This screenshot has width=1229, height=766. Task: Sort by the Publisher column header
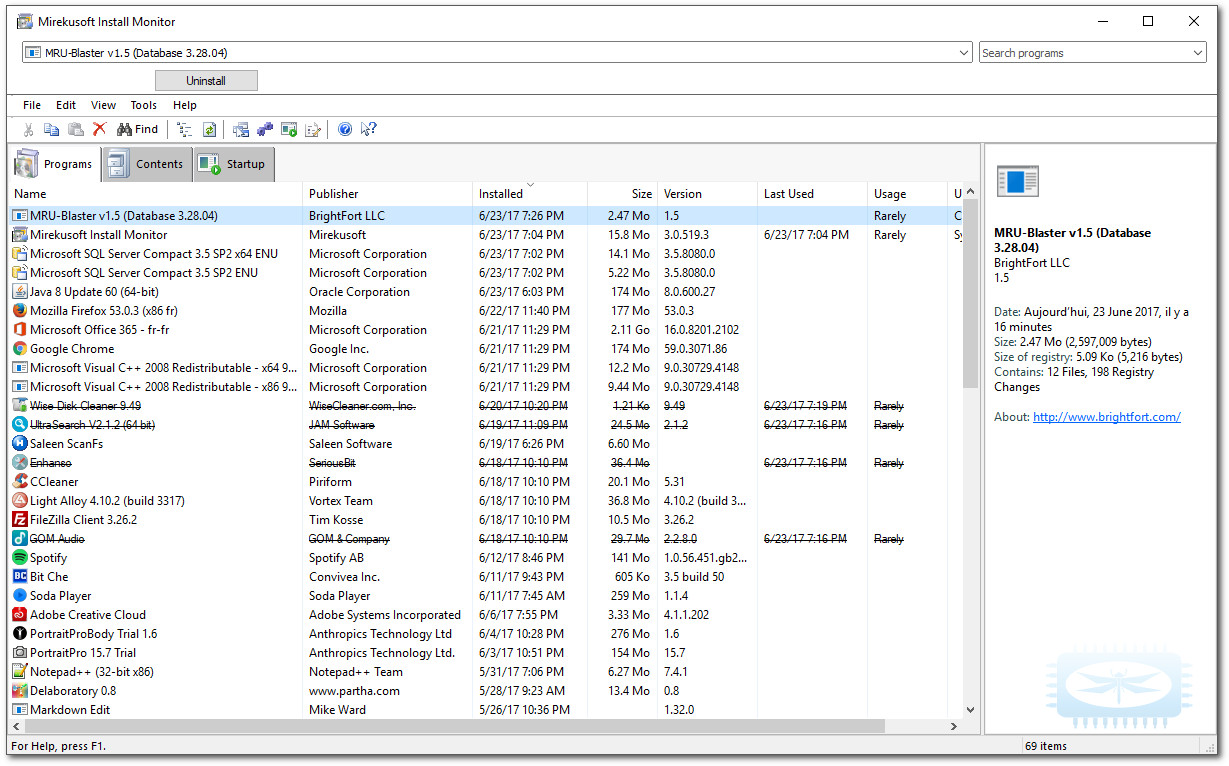coord(388,194)
